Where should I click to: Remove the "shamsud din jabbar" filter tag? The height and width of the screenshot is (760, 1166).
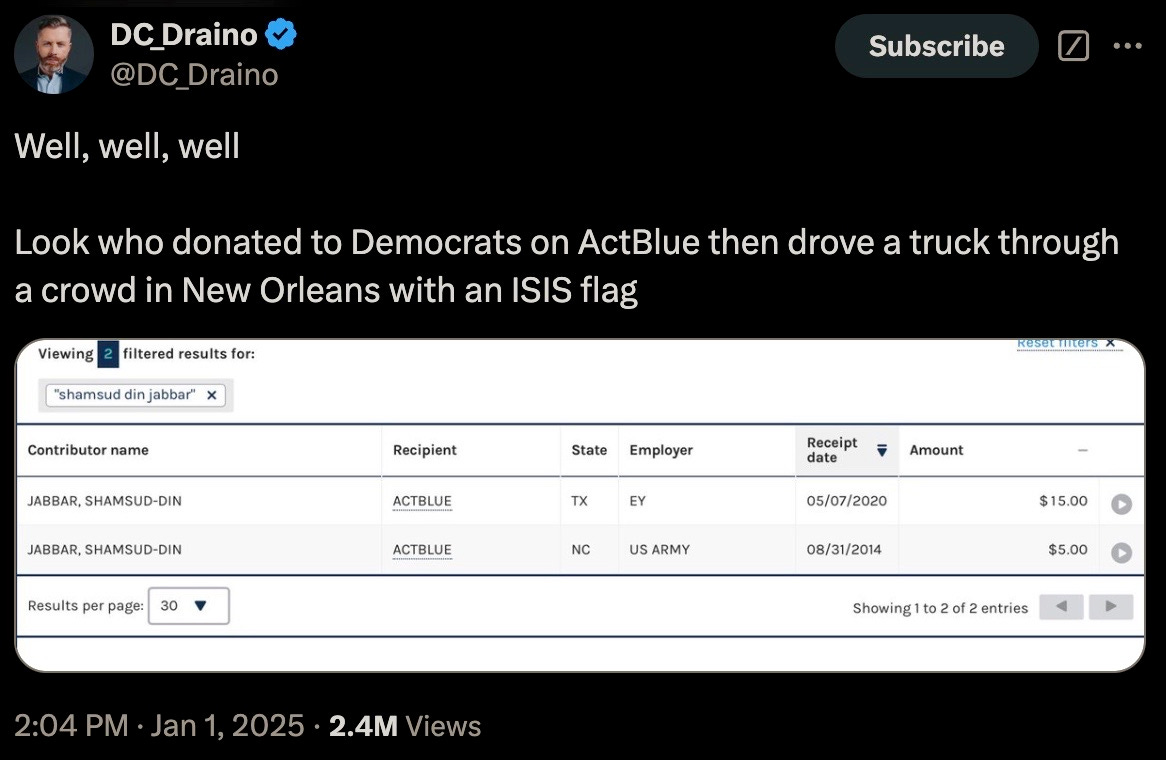(x=211, y=395)
